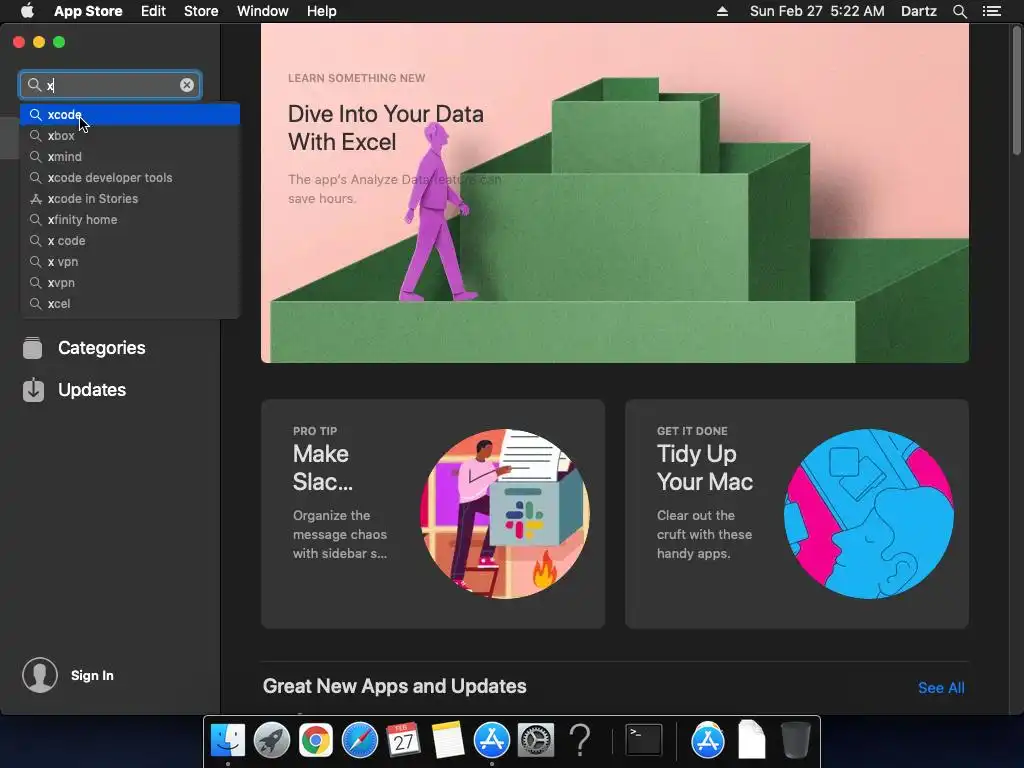Click the green full-screen window button
This screenshot has width=1024, height=768.
(x=59, y=42)
